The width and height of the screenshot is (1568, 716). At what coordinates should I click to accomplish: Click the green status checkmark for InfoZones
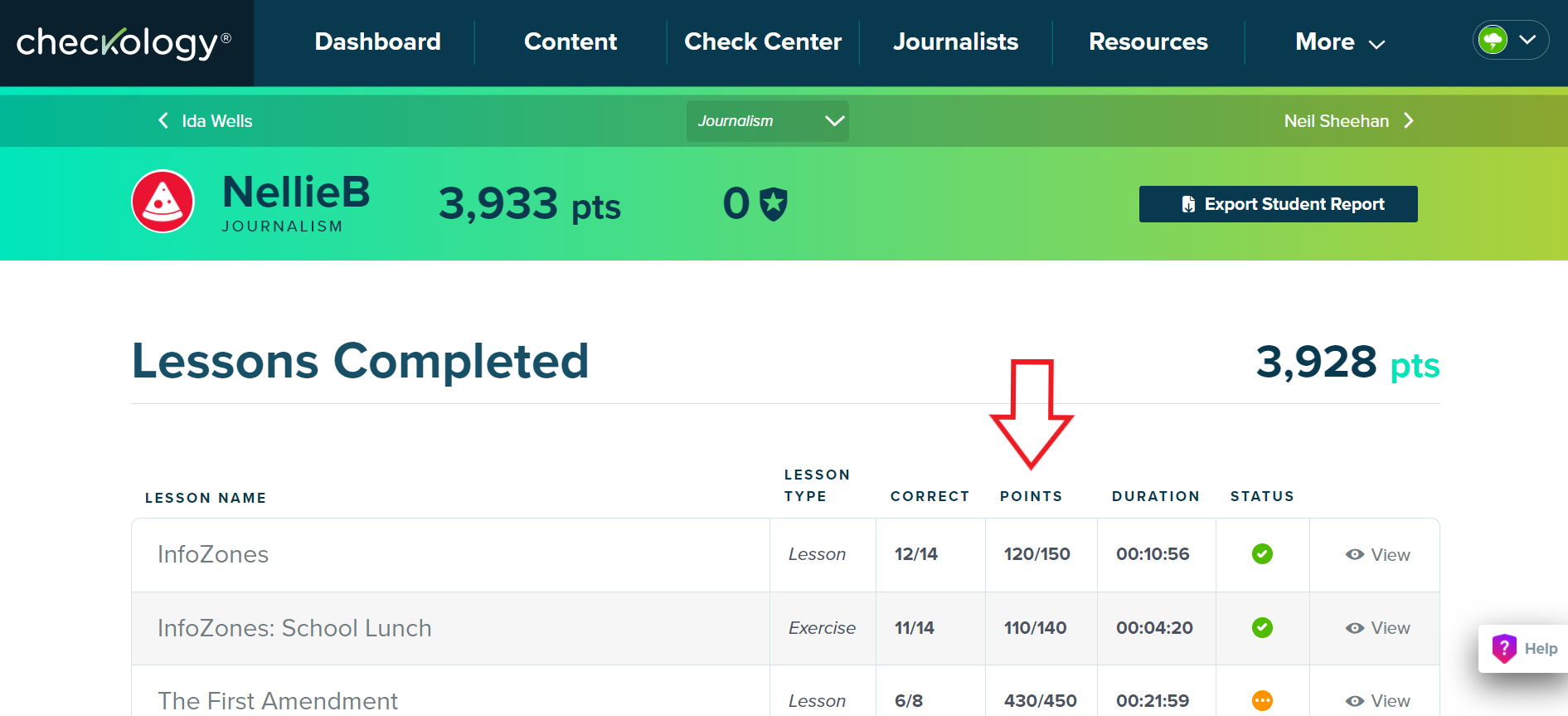tap(1262, 554)
